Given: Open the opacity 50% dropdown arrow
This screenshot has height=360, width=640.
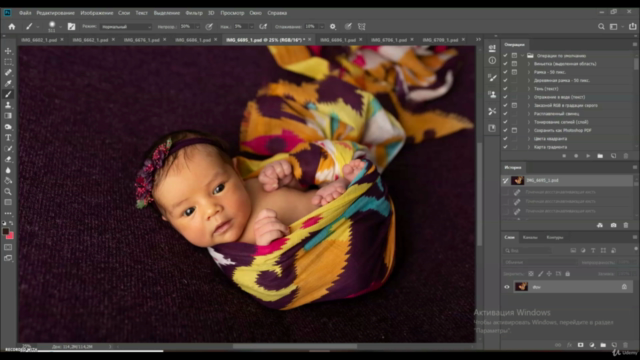Looking at the screenshot, I should point(198,27).
